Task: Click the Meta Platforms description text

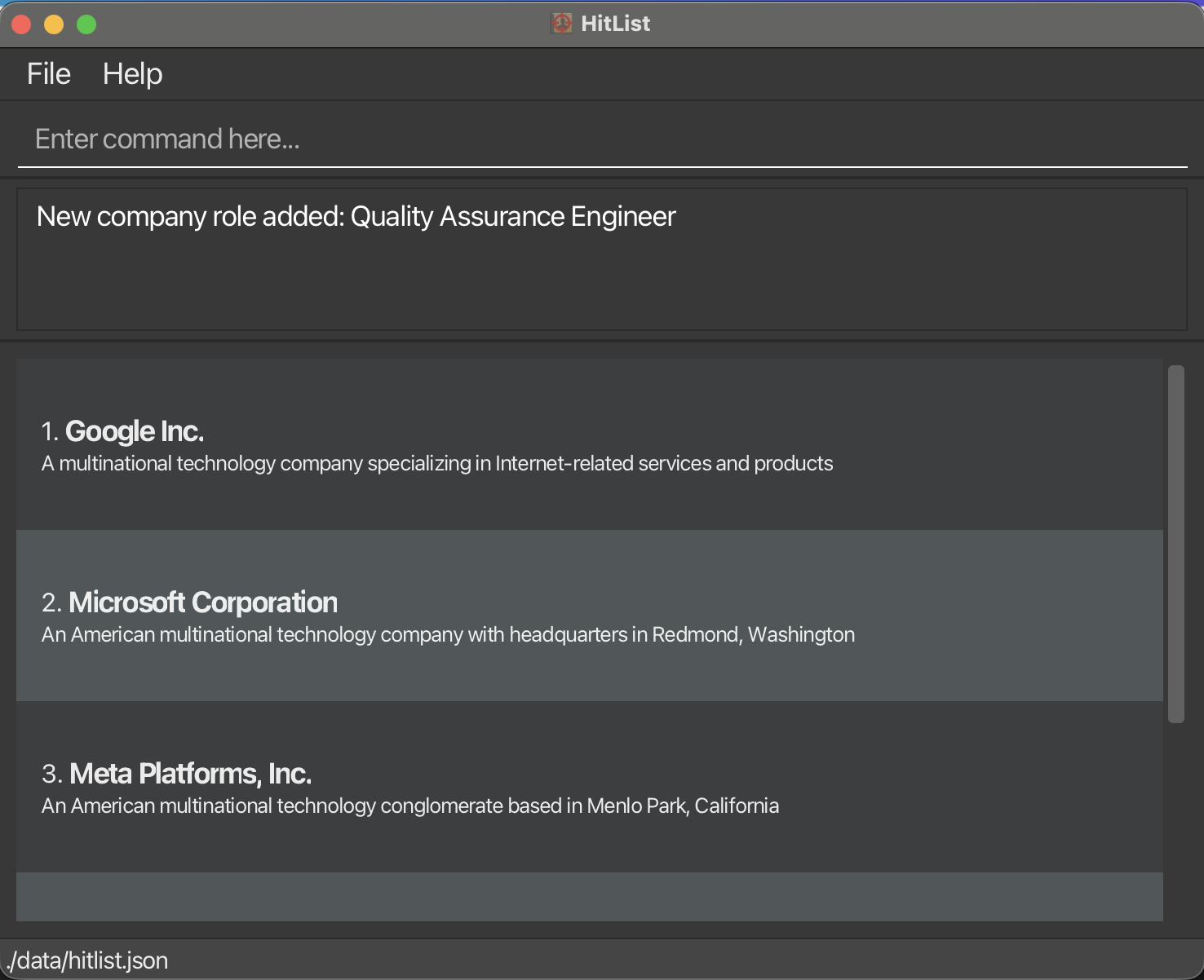Action: [x=409, y=806]
